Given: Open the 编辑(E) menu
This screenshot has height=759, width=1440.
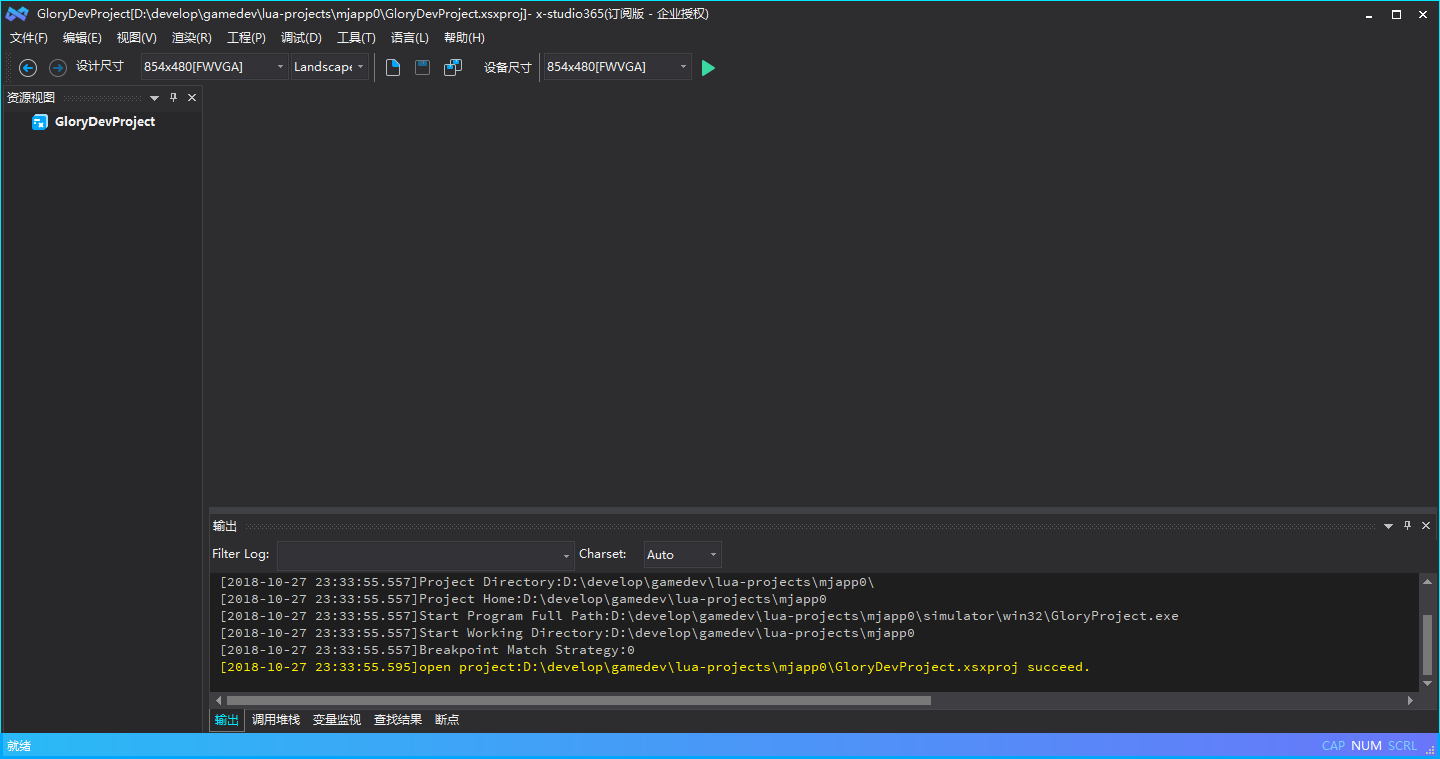Looking at the screenshot, I should coord(82,38).
